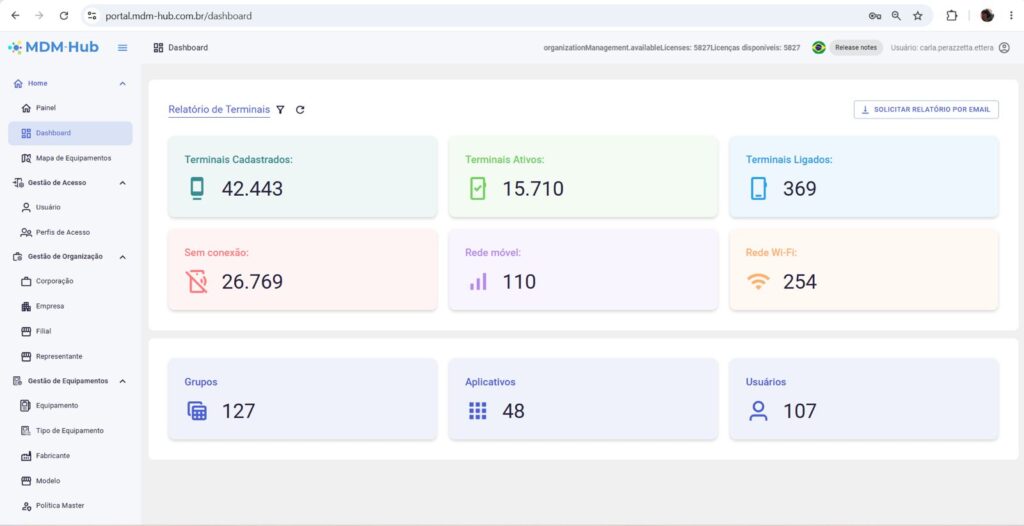Click the Usuário: carla.perazzetta.ettera text
1024x526 pixels.
coord(941,48)
